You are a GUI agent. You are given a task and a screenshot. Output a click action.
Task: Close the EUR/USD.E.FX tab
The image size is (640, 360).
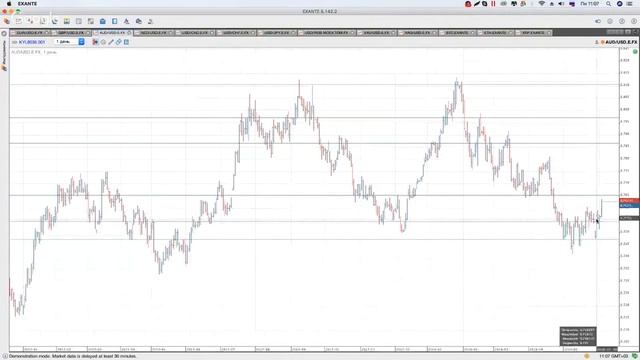(47, 33)
